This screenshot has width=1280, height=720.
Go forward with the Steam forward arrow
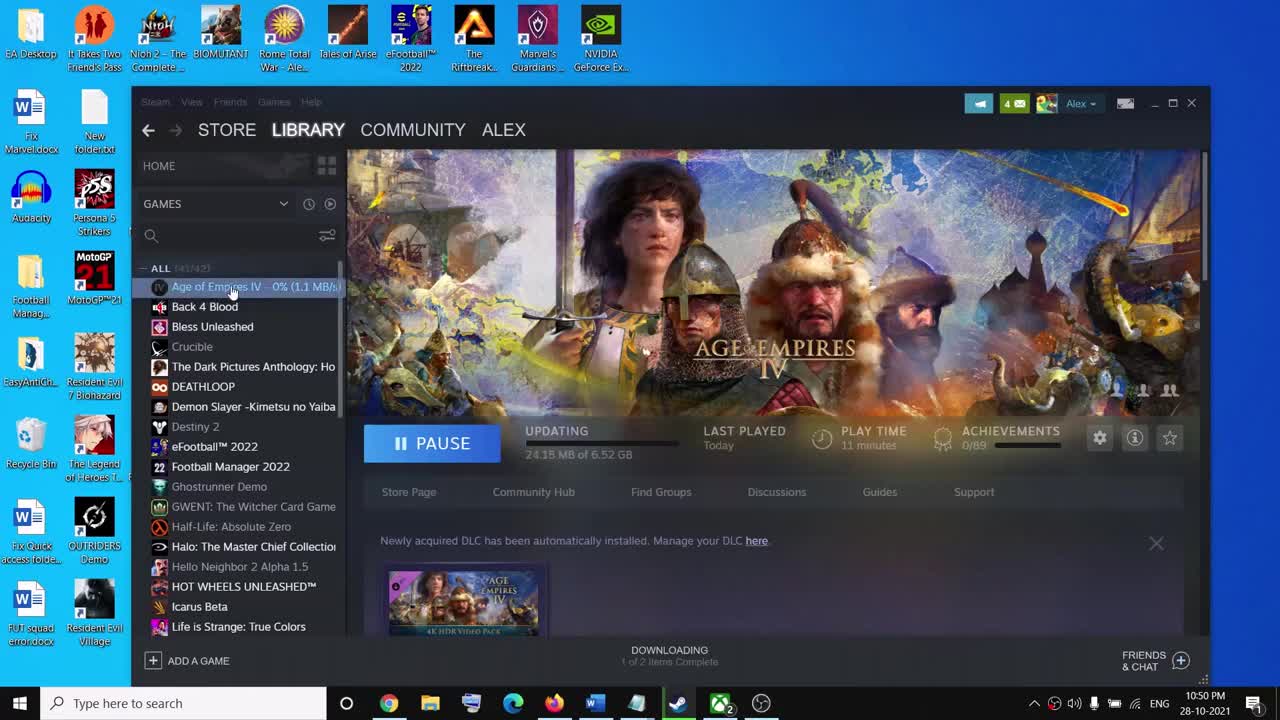click(175, 130)
